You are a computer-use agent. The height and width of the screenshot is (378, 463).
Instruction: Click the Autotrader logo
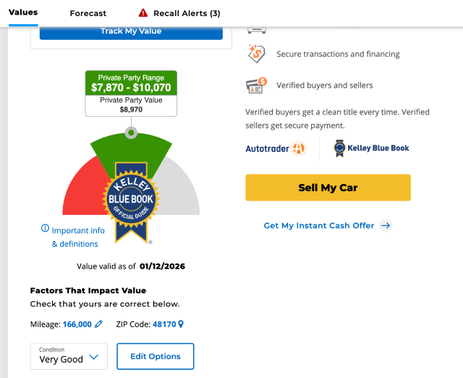[x=275, y=148]
